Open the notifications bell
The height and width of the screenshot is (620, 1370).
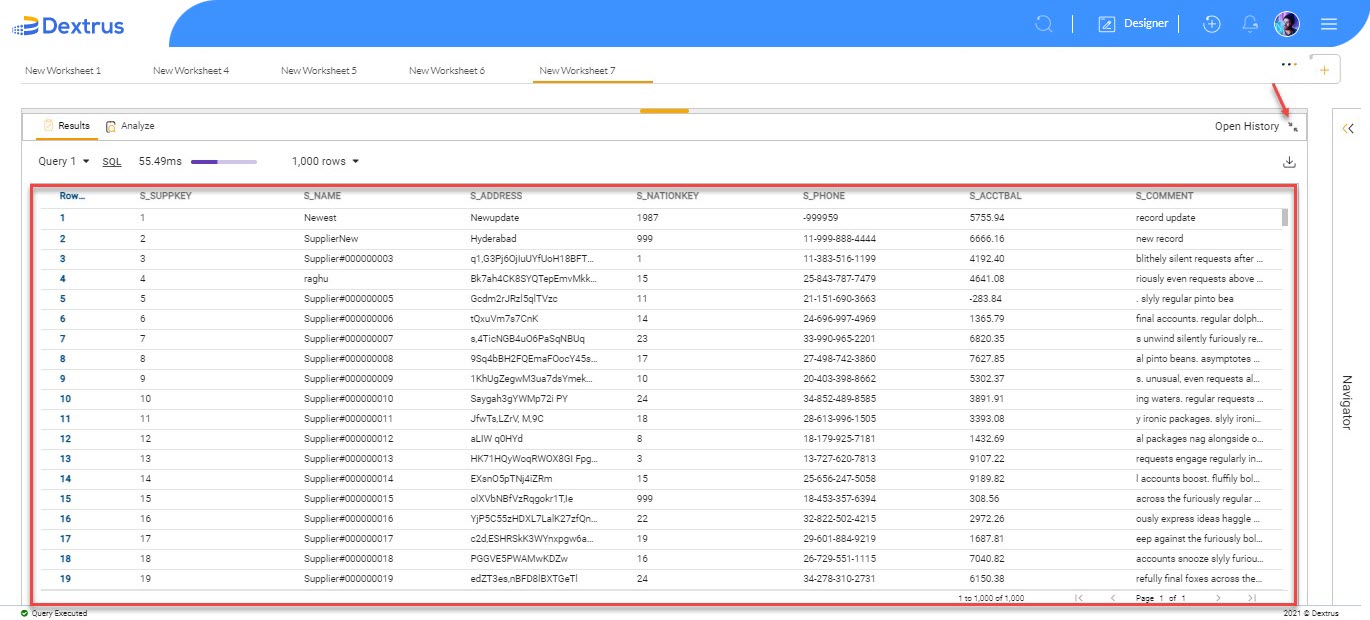pyautogui.click(x=1250, y=23)
